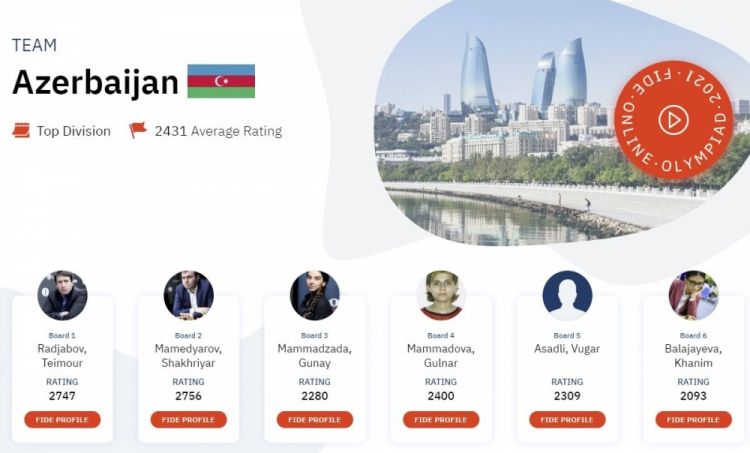
Task: Click Teimour Radjabov's avatar photo
Action: click(x=62, y=295)
